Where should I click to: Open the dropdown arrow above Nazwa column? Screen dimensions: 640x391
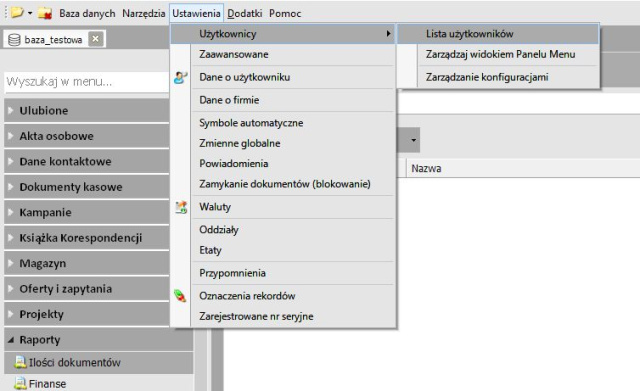[413, 140]
